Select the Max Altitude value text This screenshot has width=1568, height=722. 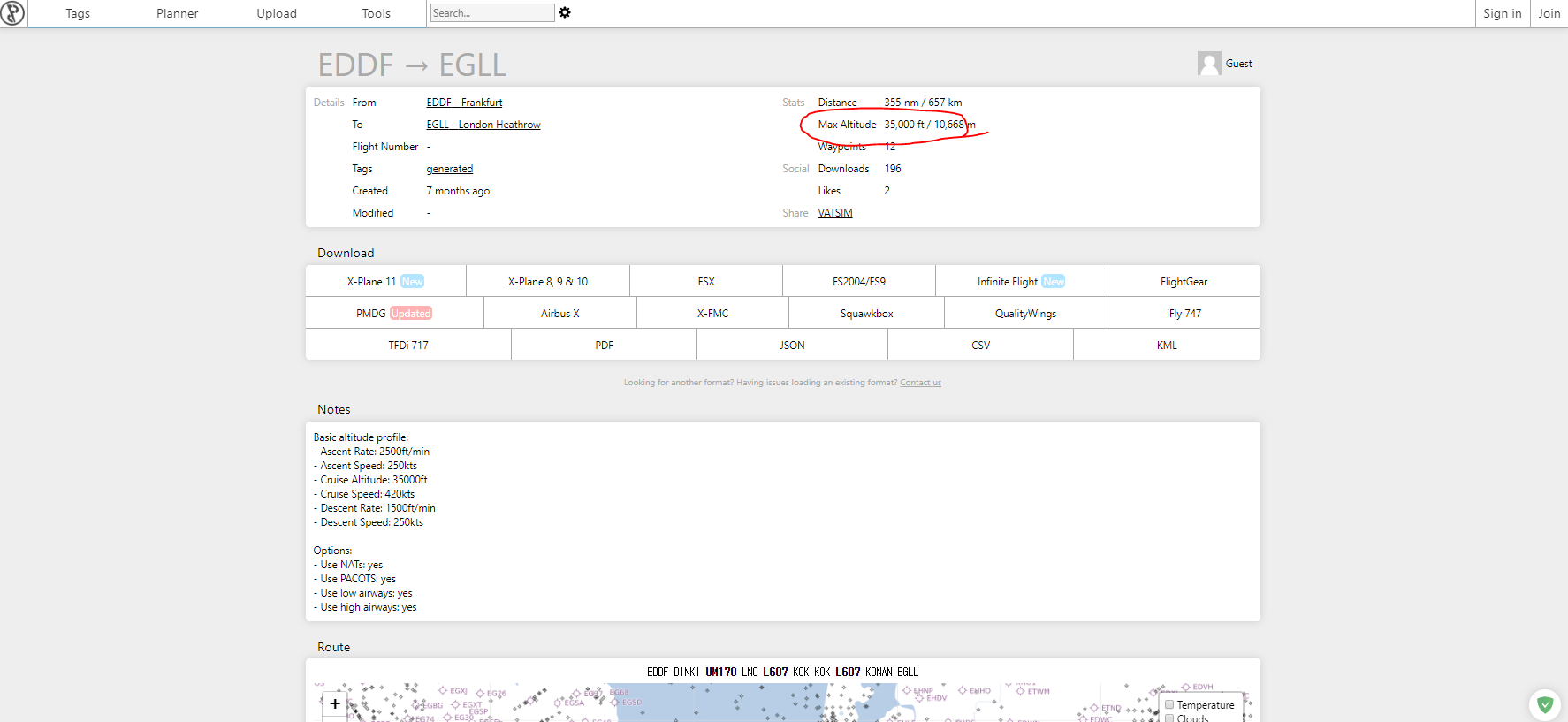930,125
